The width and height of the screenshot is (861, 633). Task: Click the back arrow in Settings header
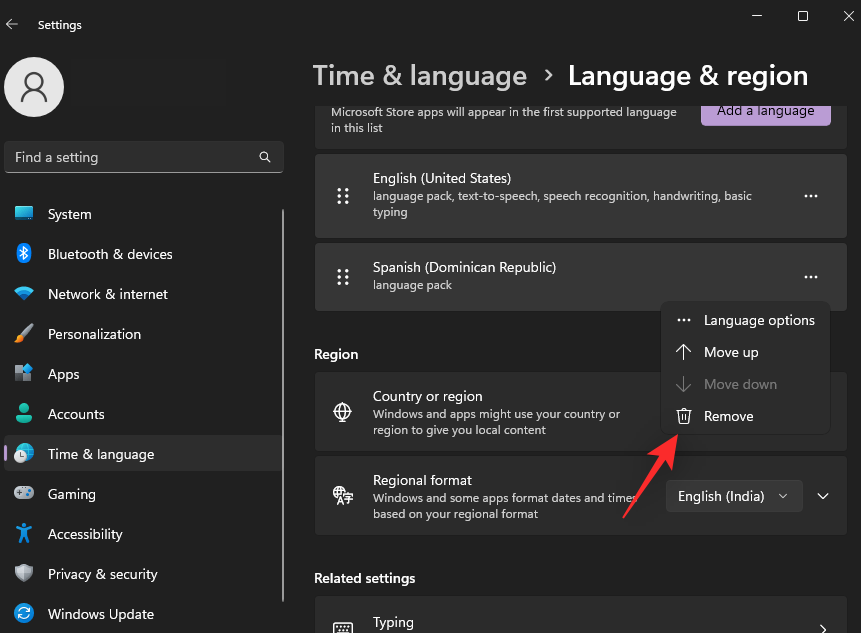tap(12, 24)
